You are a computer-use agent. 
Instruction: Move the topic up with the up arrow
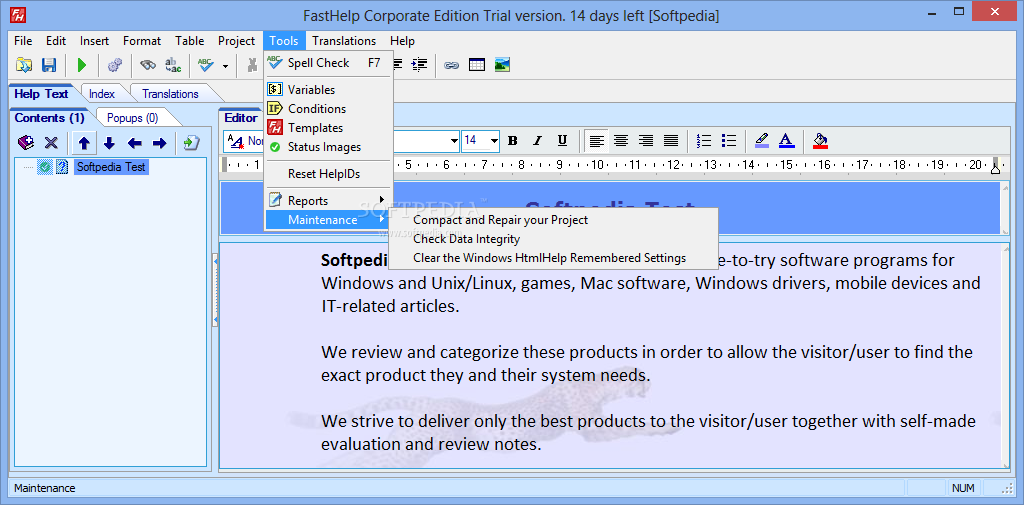pyautogui.click(x=84, y=143)
